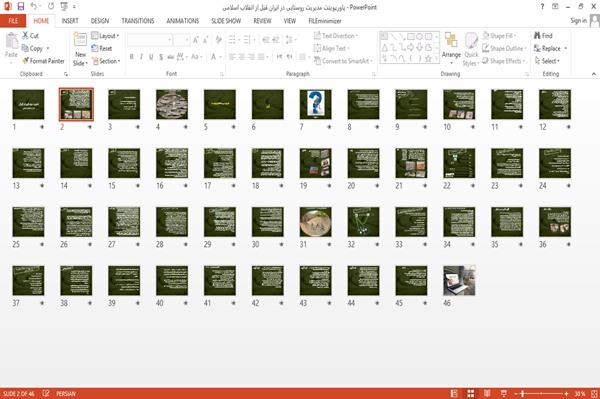Open Shape Effects dropdown
600x399 pixels.
(503, 61)
